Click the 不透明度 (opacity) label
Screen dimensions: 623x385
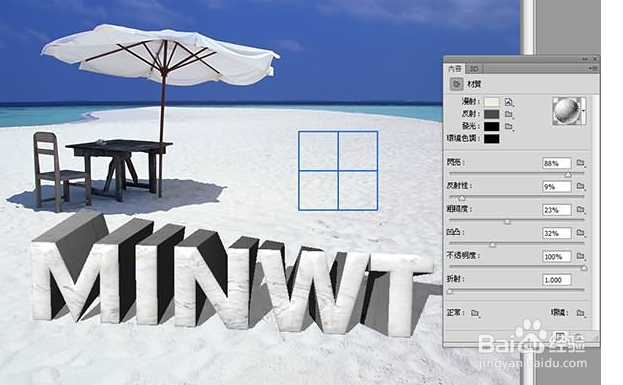[462, 256]
